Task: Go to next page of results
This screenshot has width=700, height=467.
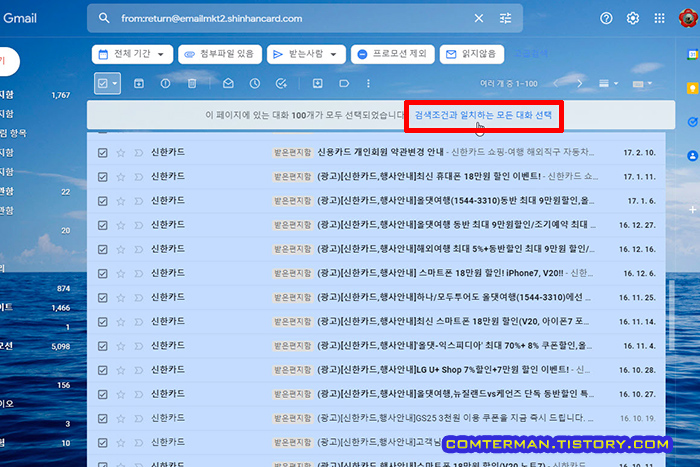Action: 579,83
